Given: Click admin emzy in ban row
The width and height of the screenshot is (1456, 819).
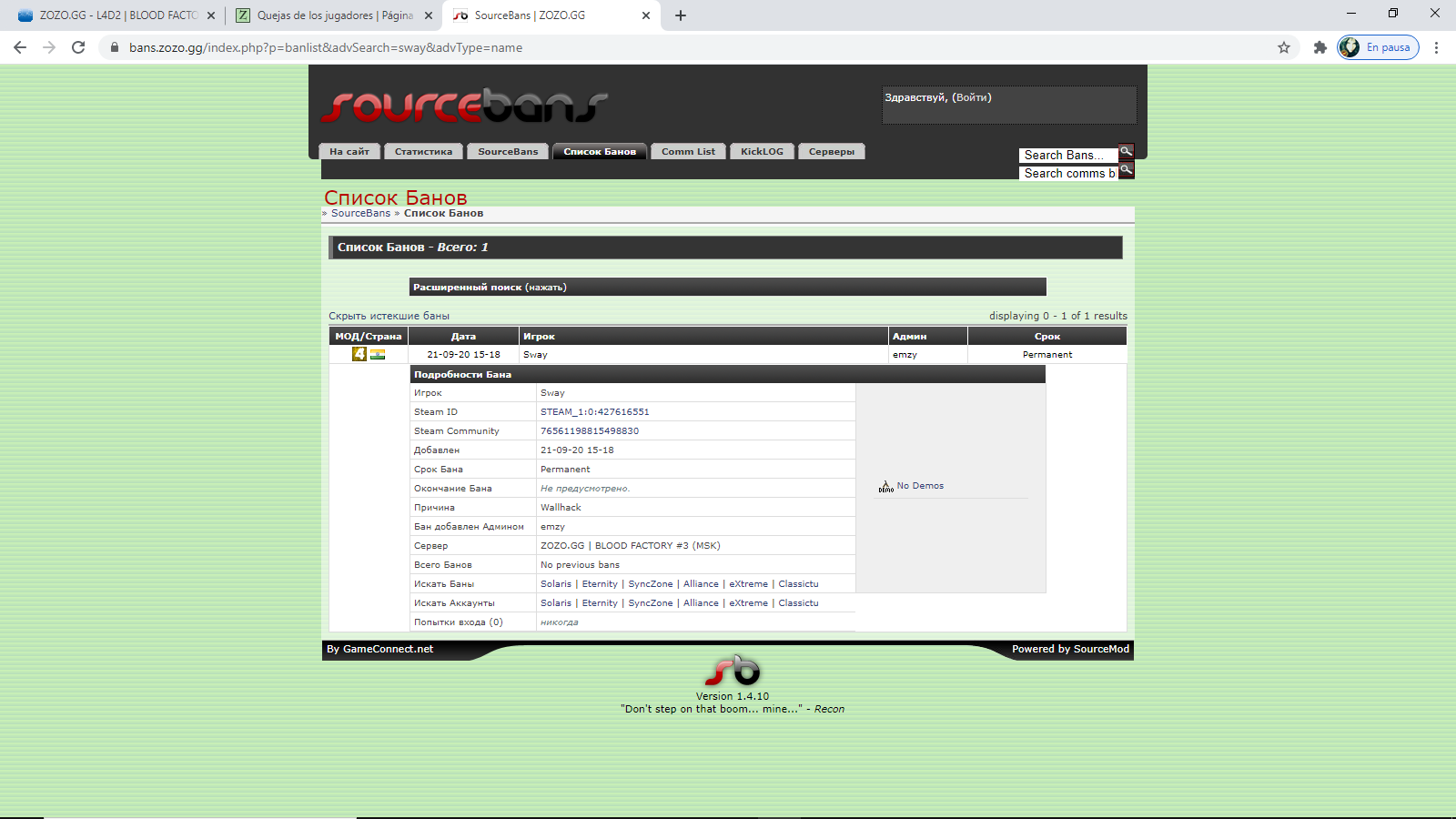Looking at the screenshot, I should 905,355.
